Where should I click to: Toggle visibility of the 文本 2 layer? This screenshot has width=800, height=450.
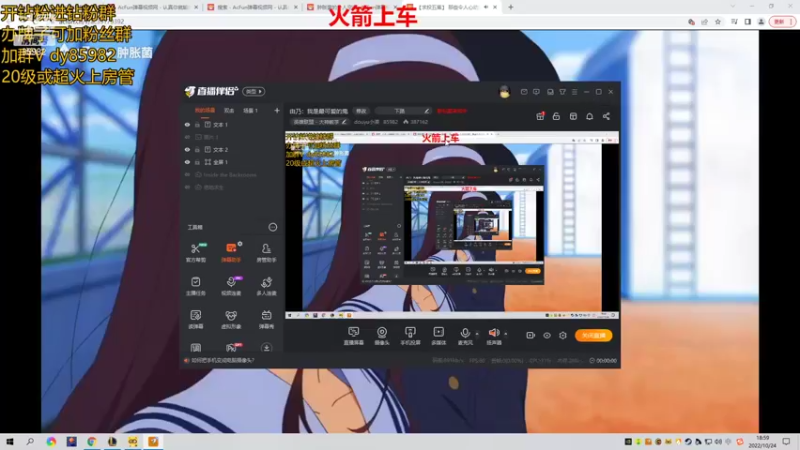187,149
